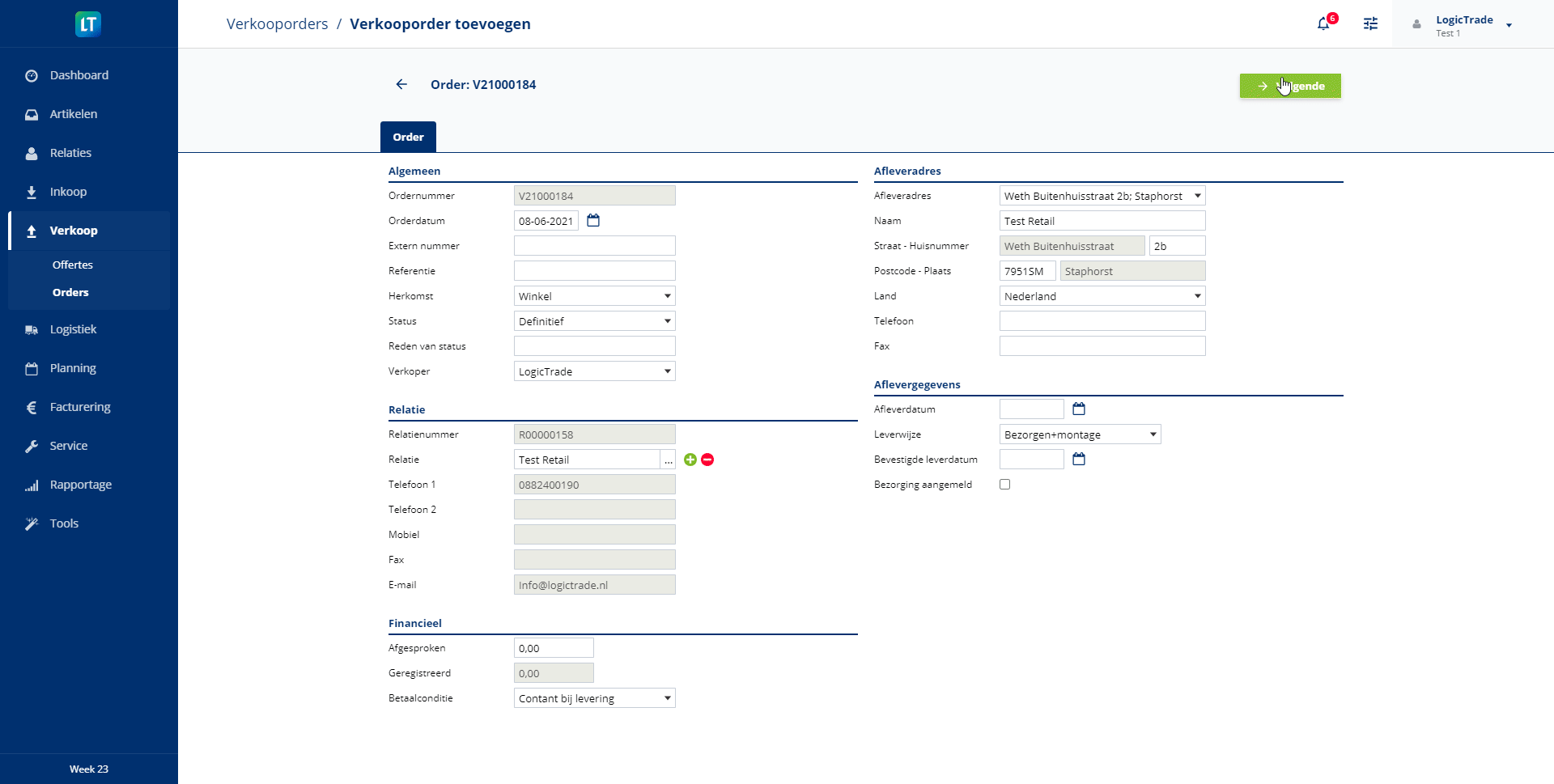The height and width of the screenshot is (784, 1554).
Task: Enable the Bezorging aangemeld checkbox
Action: (x=1005, y=485)
